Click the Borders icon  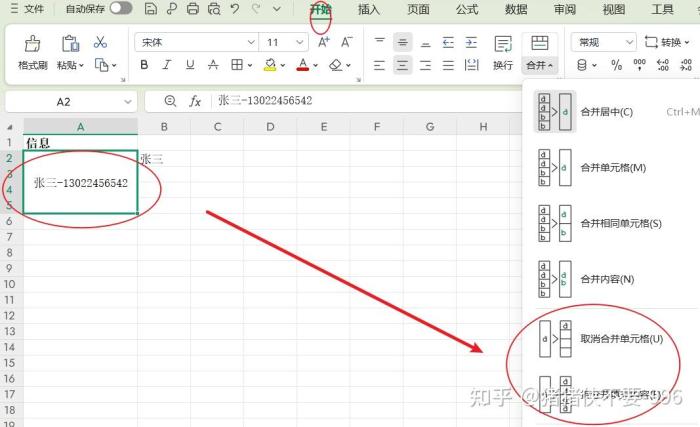[x=237, y=65]
